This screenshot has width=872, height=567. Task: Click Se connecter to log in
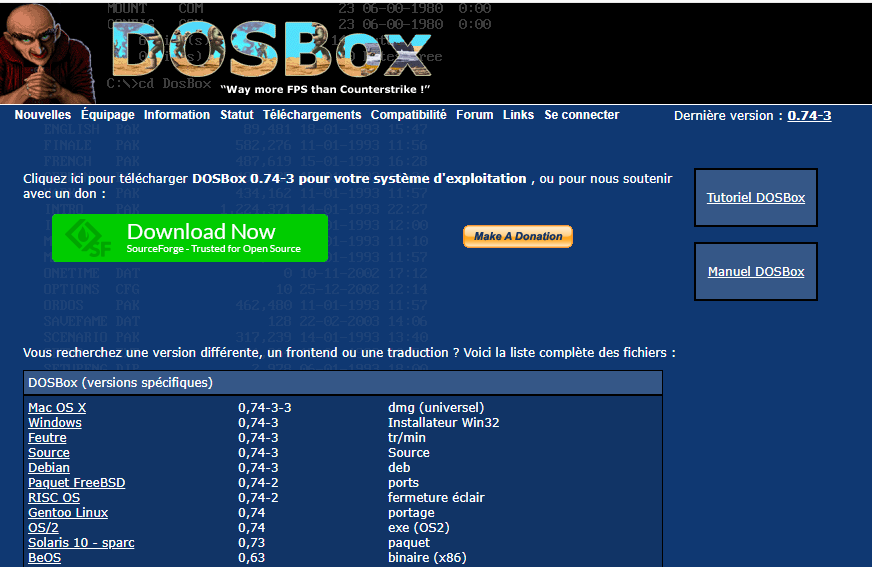582,115
